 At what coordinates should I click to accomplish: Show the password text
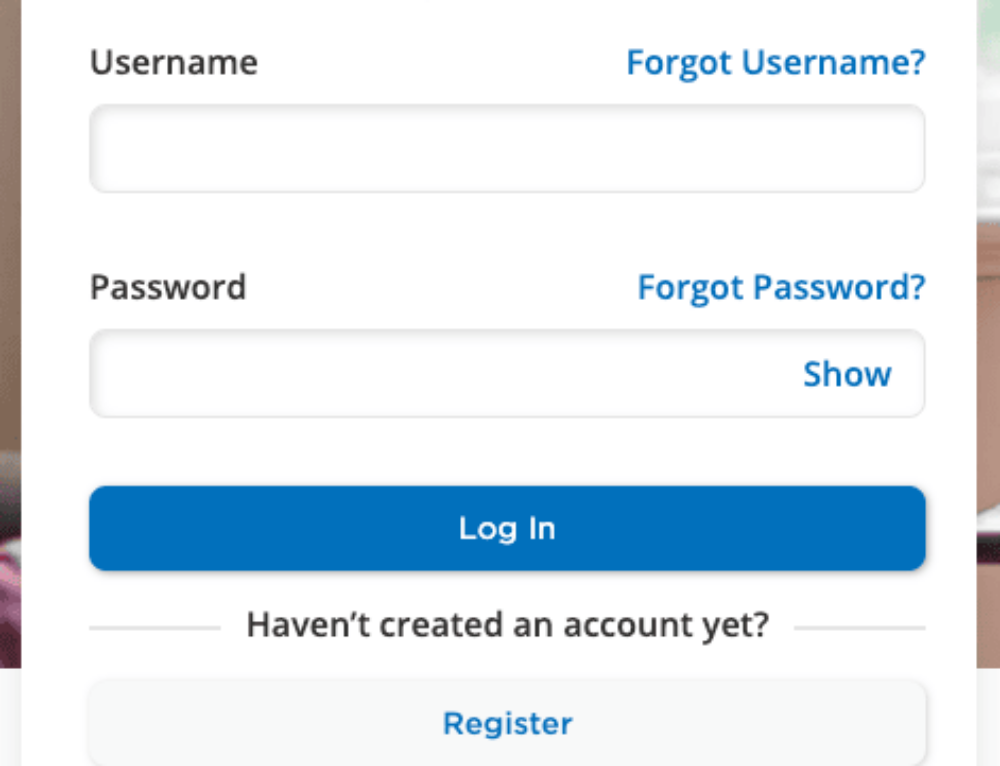pyautogui.click(x=847, y=374)
